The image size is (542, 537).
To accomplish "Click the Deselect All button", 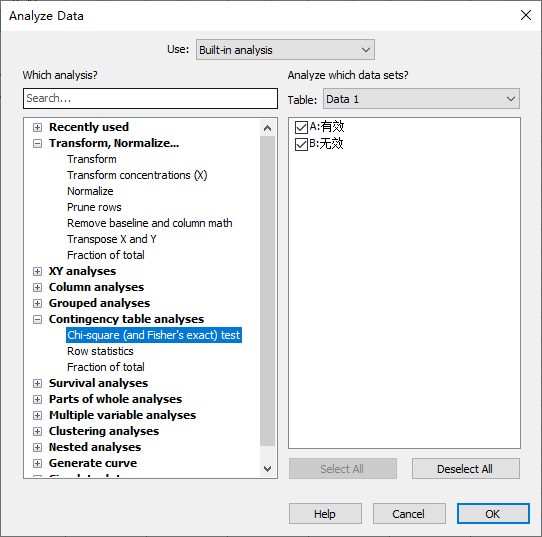I will pyautogui.click(x=465, y=469).
